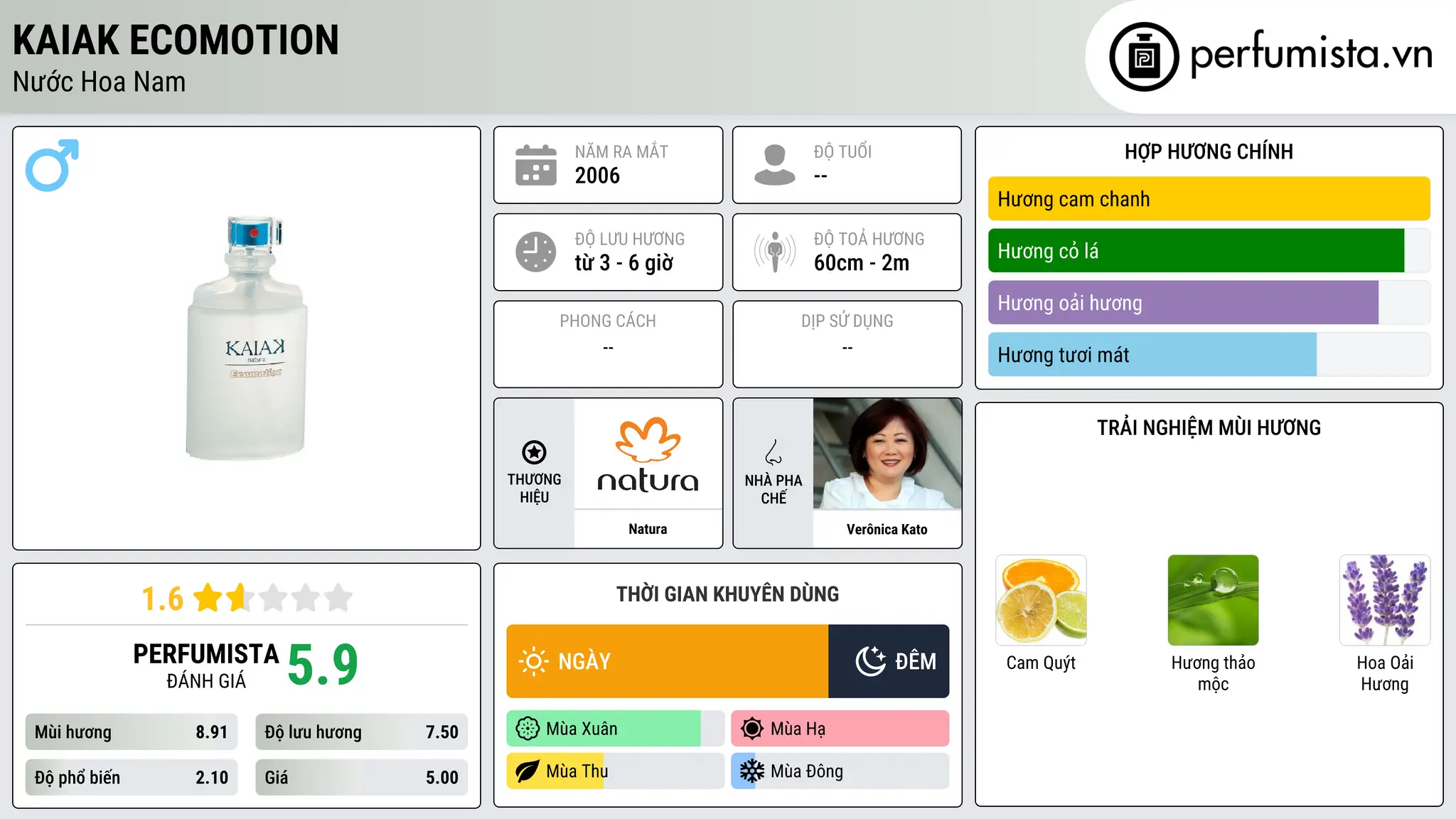Select the Ngày daytime segment
This screenshot has width=1456, height=819.
click(668, 661)
